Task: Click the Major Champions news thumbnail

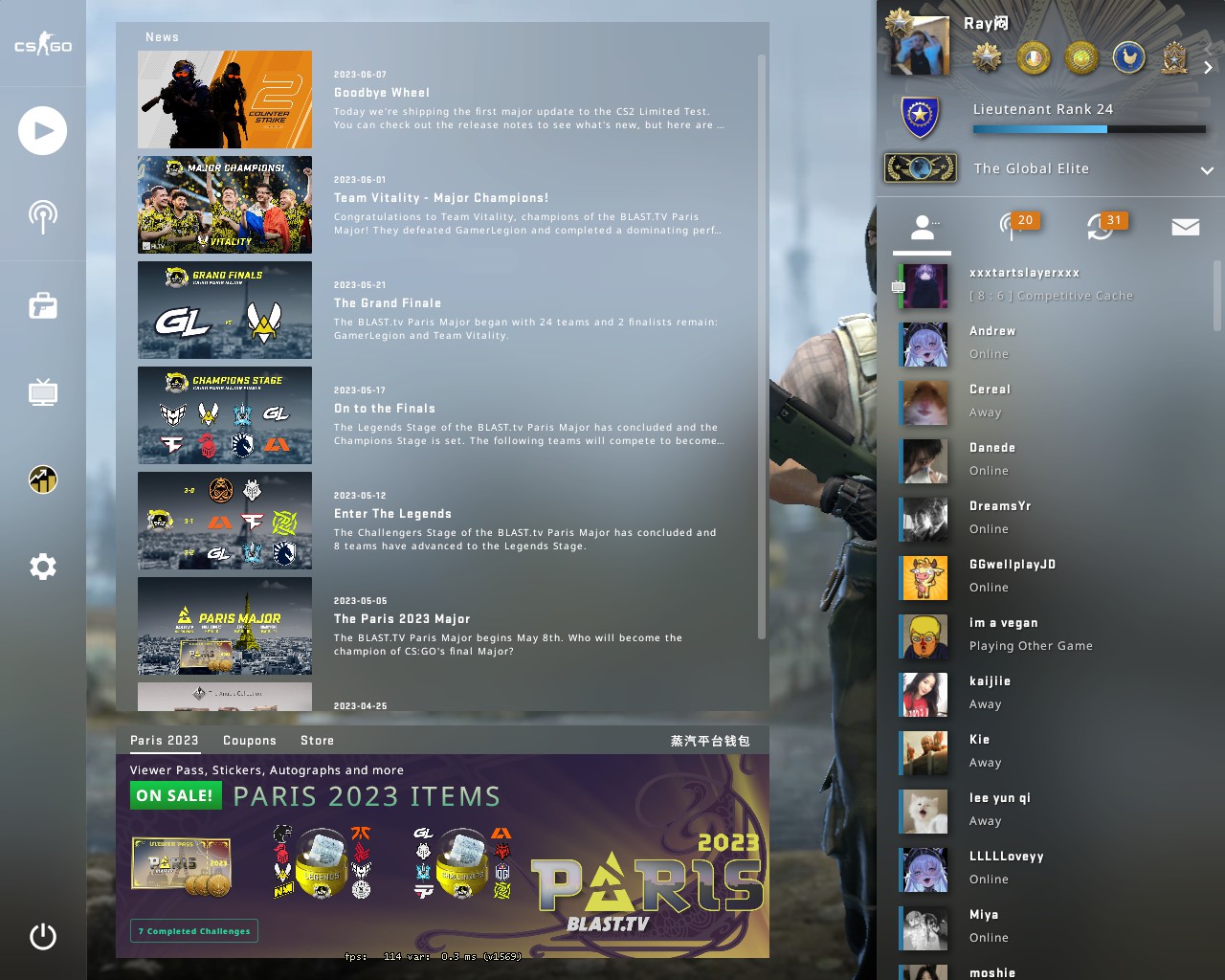Action: click(225, 205)
